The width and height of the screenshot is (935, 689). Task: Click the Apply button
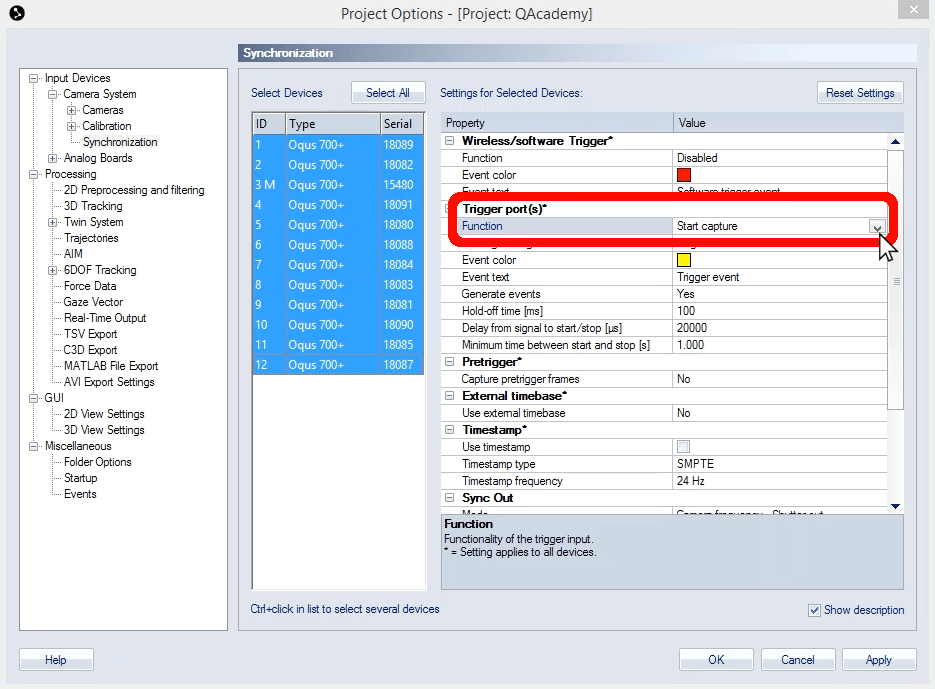pyautogui.click(x=878, y=660)
